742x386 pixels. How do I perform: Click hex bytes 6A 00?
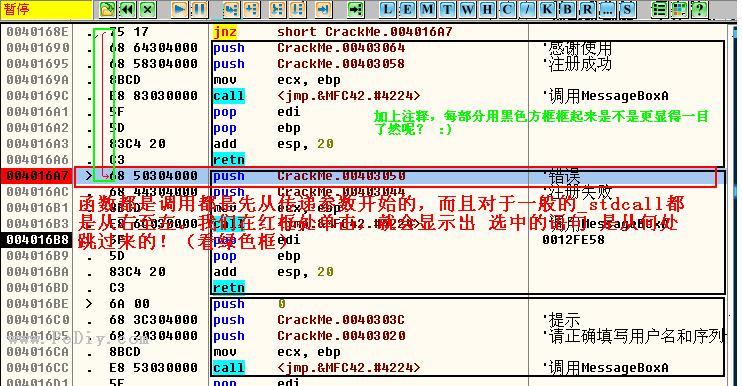pyautogui.click(x=129, y=304)
